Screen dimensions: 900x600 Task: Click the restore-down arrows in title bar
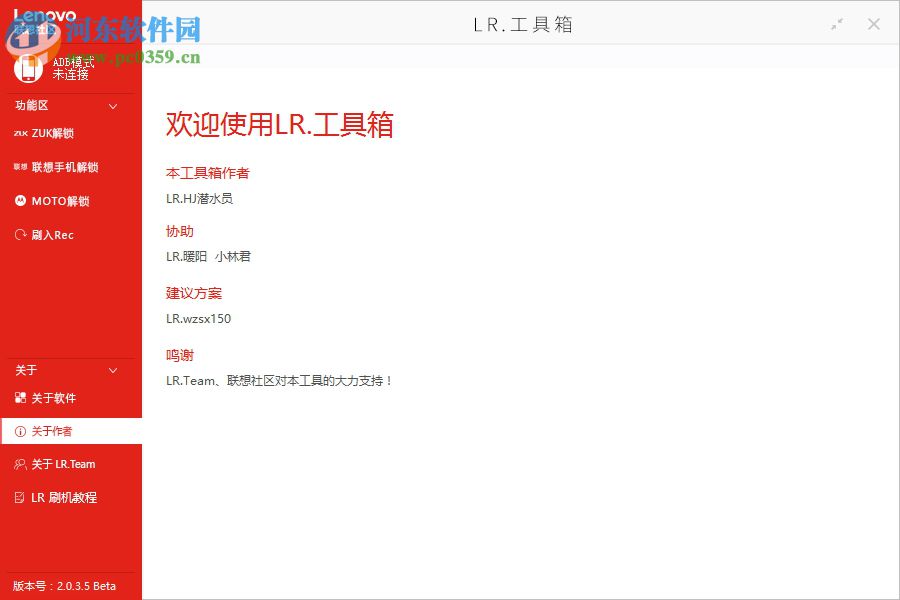[x=836, y=24]
